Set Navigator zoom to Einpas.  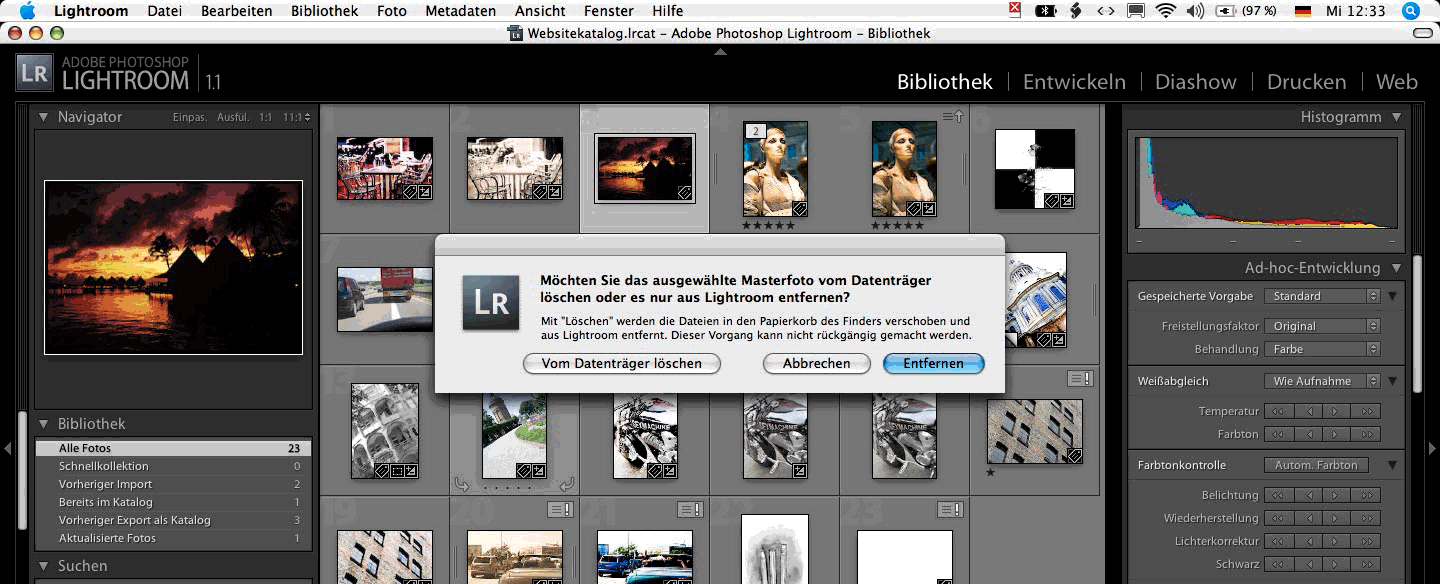tap(189, 117)
